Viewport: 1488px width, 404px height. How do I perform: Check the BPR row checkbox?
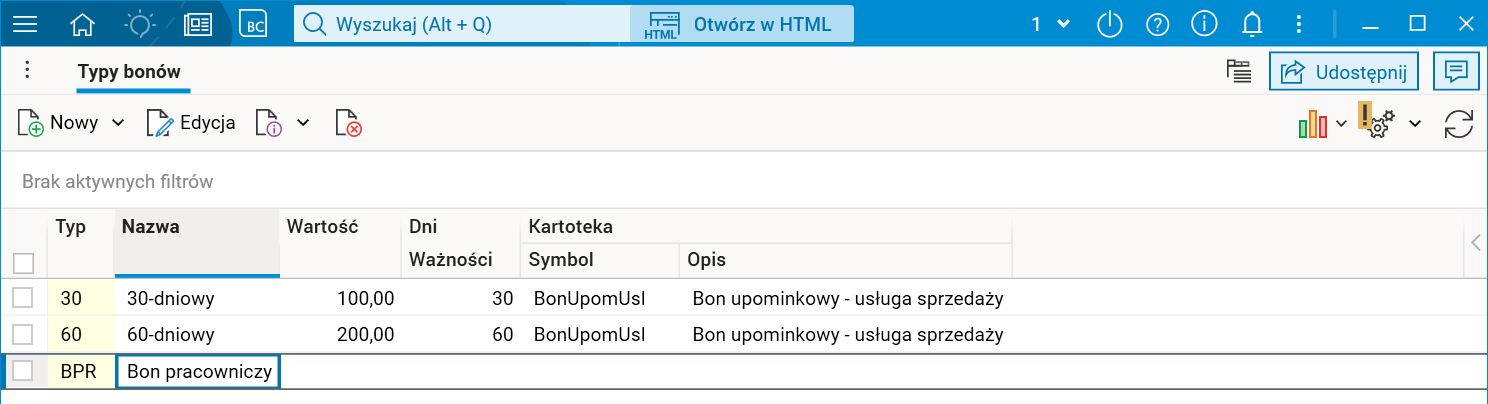23,371
